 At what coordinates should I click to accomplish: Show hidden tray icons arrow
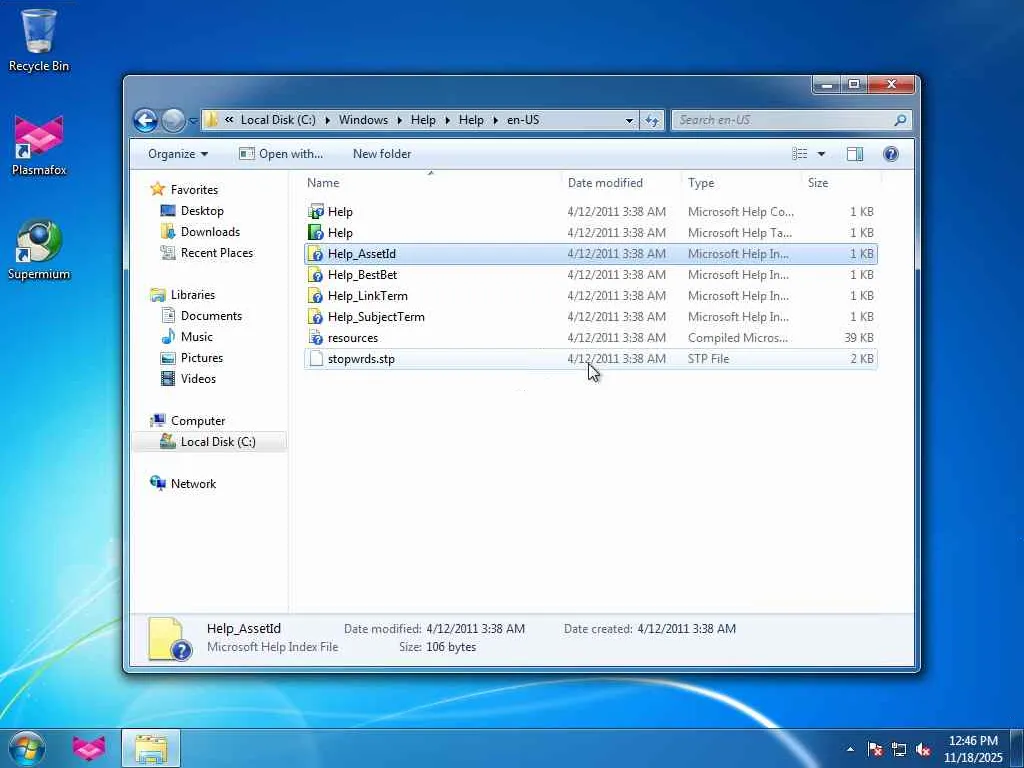pos(850,749)
